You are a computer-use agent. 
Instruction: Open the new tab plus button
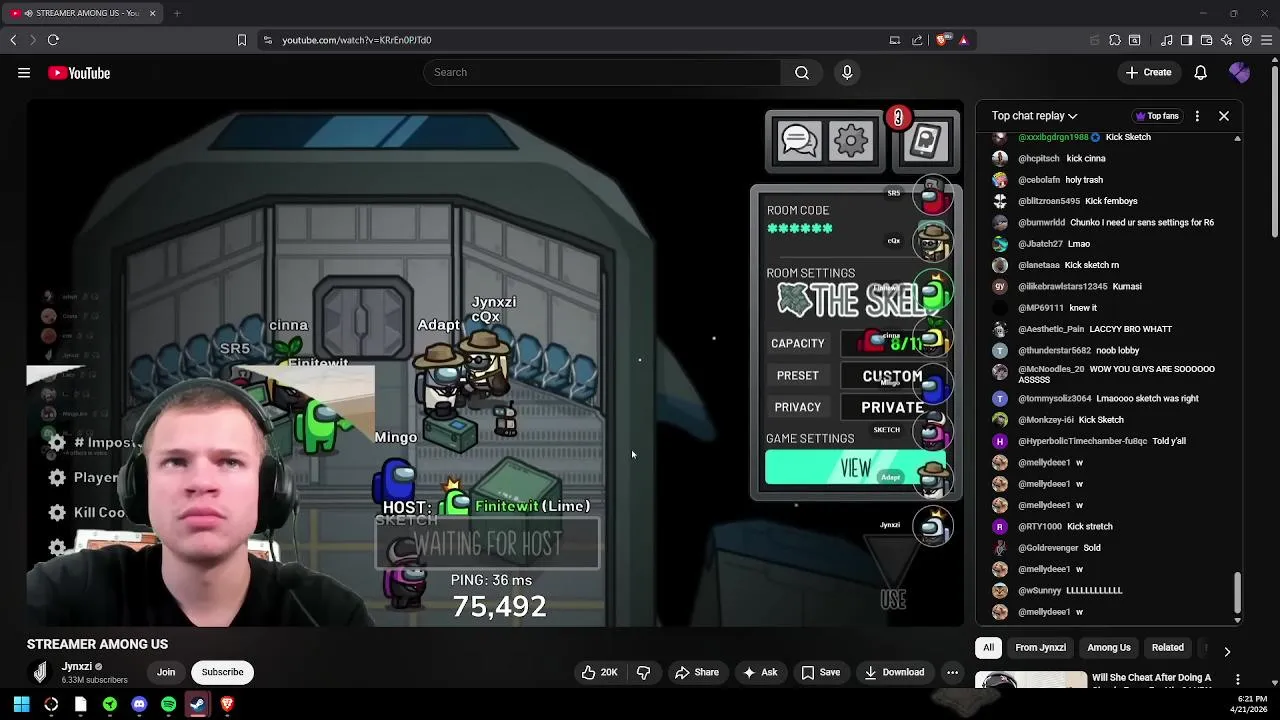point(177,13)
